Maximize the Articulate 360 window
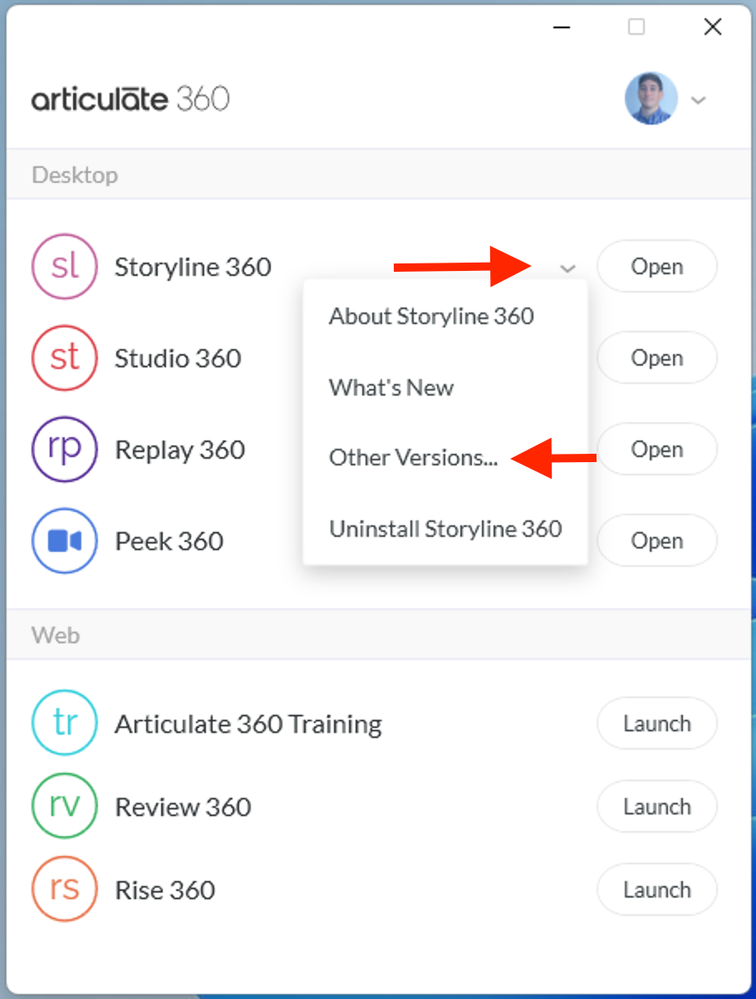This screenshot has width=756, height=999. (636, 27)
